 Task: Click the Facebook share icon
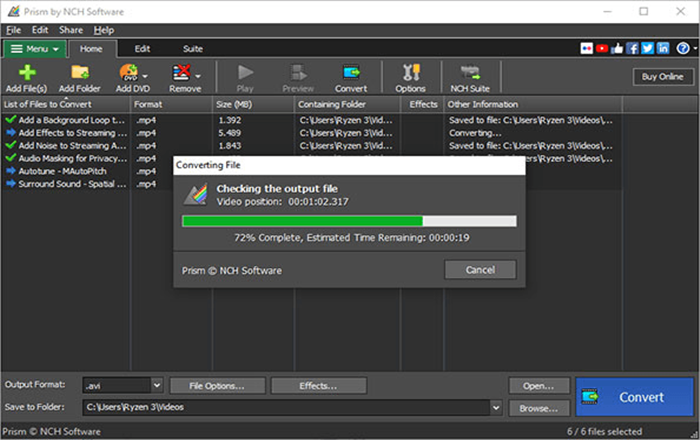pos(632,48)
